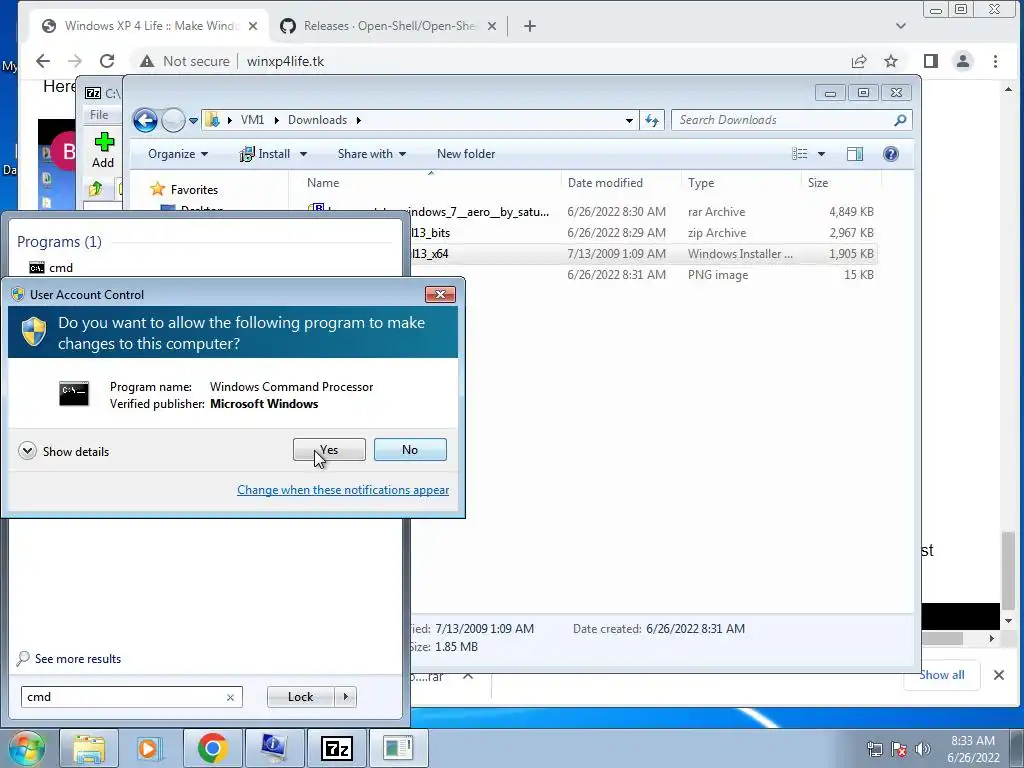Click Show all downloads in Chrome
This screenshot has width=1024, height=768.
coord(942,675)
